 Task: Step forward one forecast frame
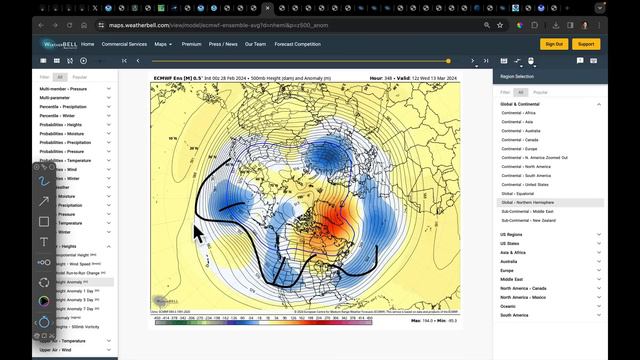pos(473,61)
